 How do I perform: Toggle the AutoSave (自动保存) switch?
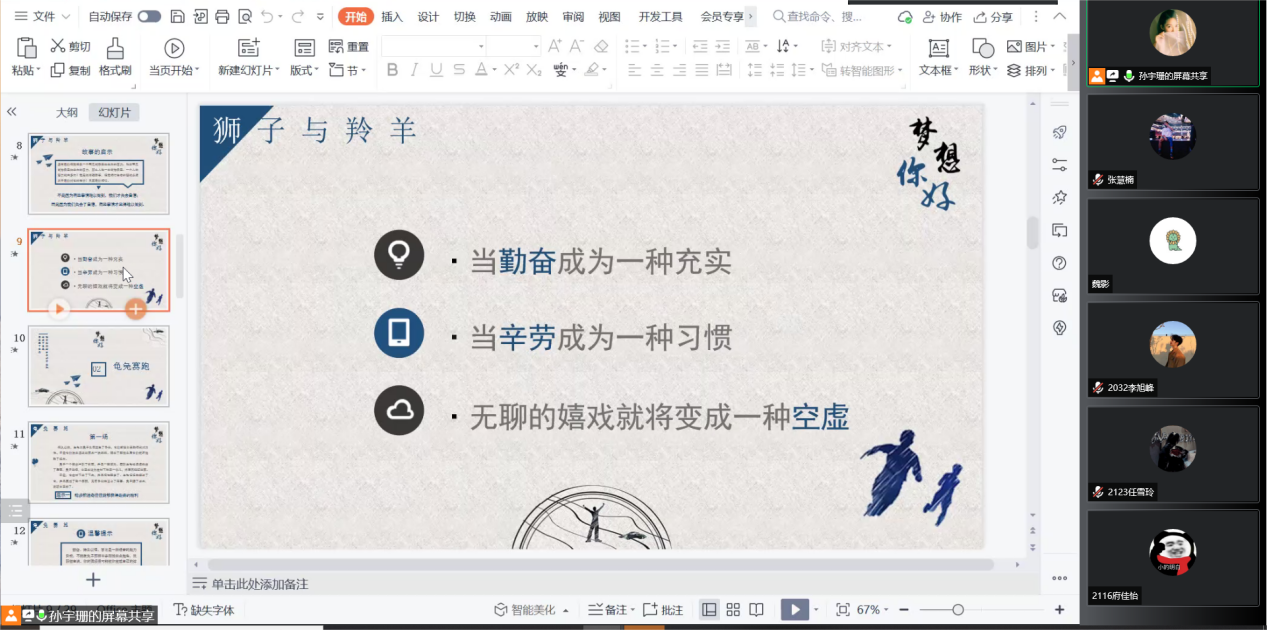[x=149, y=17]
